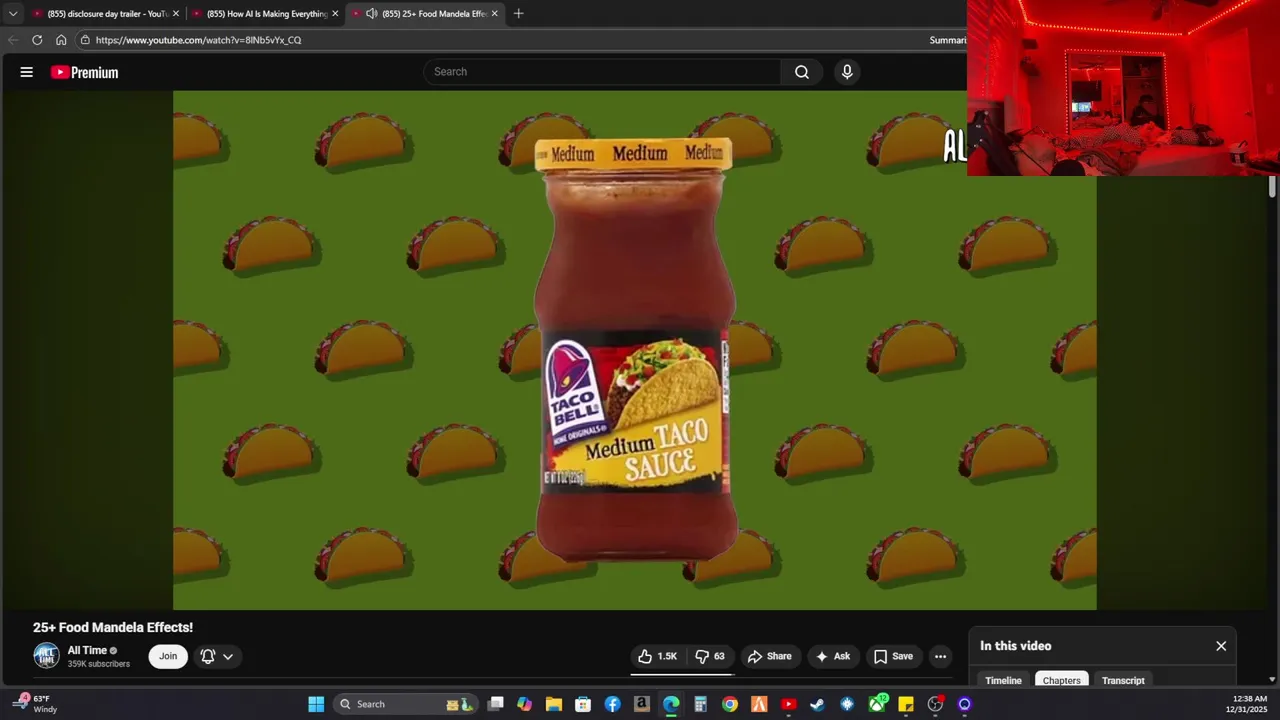1280x720 pixels.
Task: Open the YouTube hamburger guide menu
Action: pos(27,72)
